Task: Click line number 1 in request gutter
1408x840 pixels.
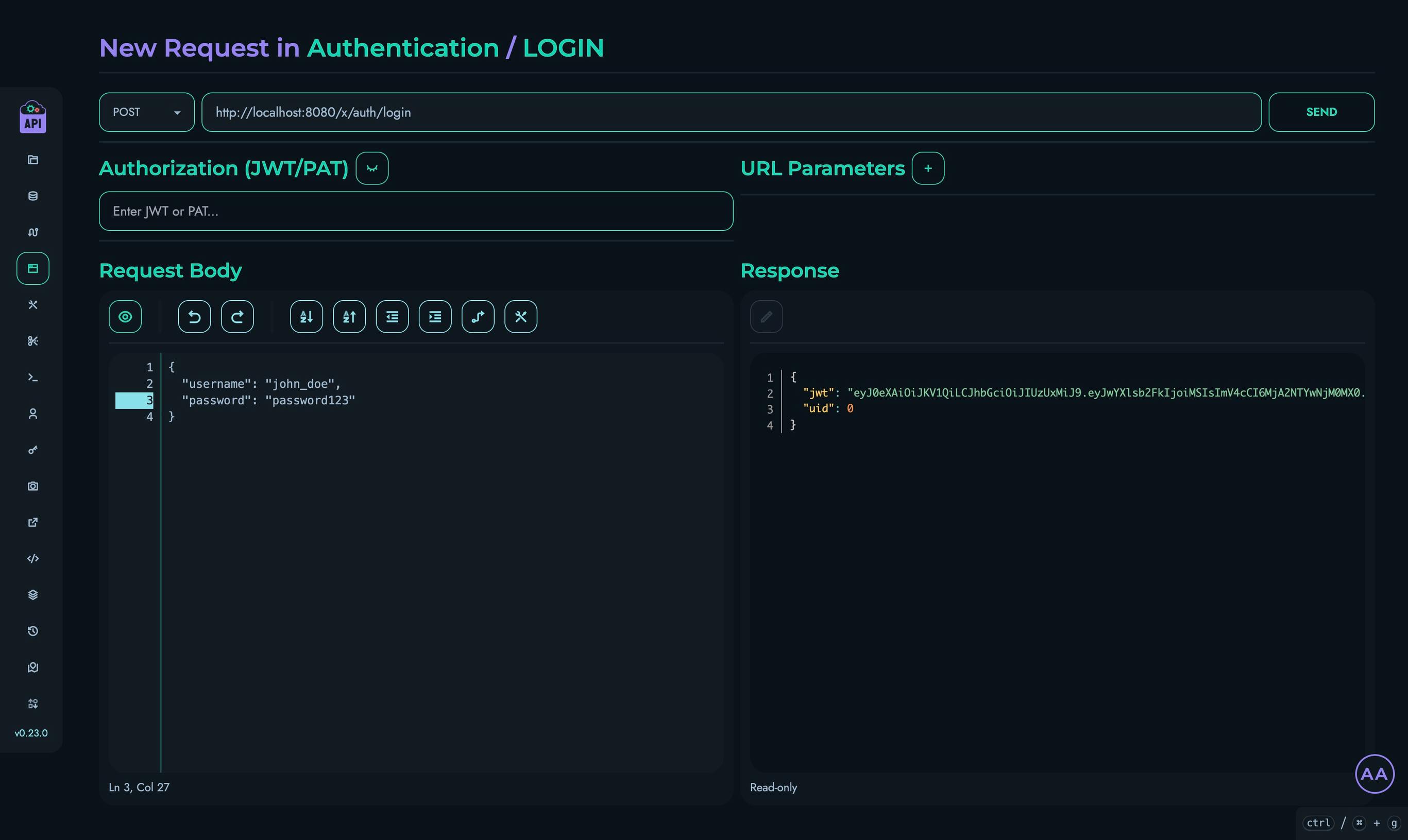Action: point(149,367)
